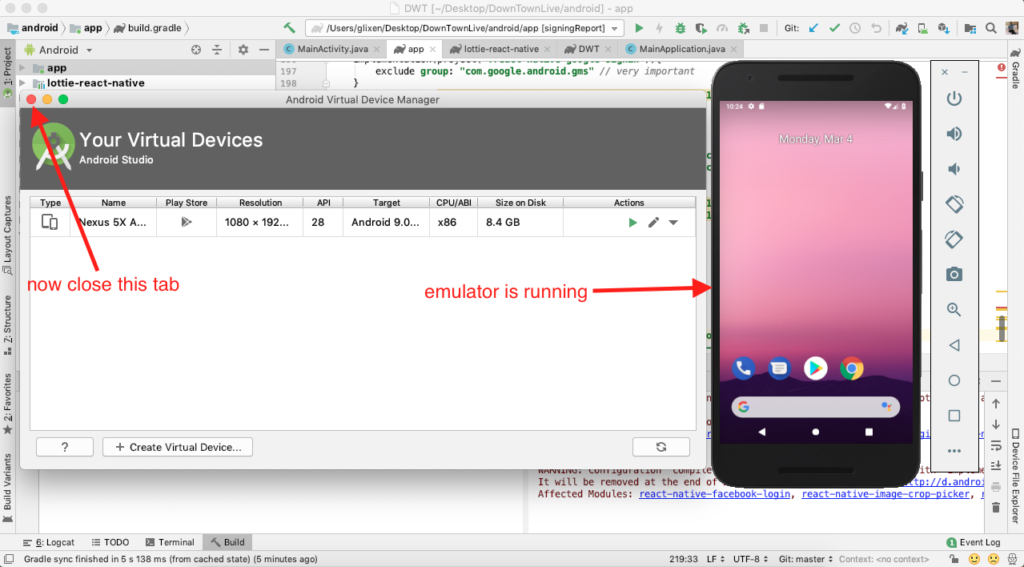Click emulator toolbar Home circle
This screenshot has height=567, width=1024.
[x=954, y=380]
